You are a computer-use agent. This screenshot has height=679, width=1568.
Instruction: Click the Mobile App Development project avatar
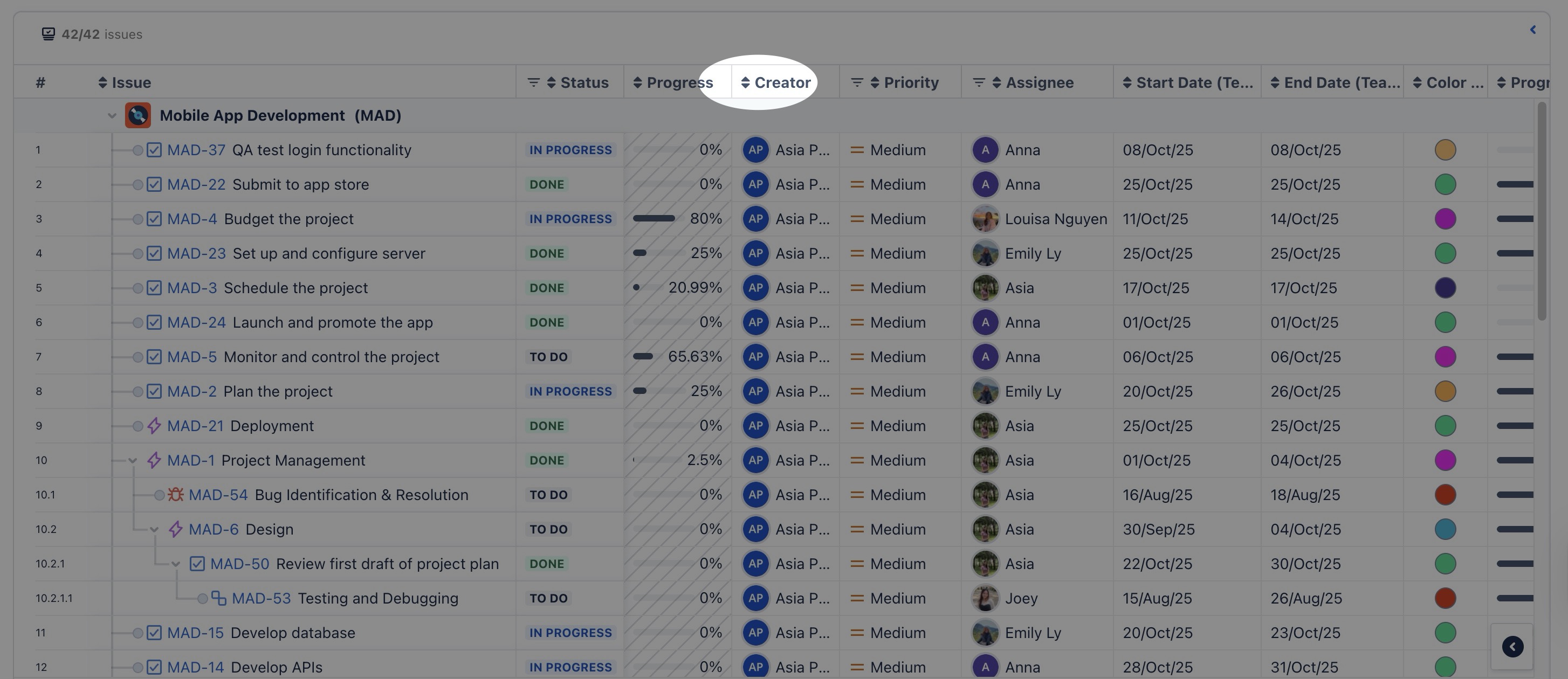[137, 116]
